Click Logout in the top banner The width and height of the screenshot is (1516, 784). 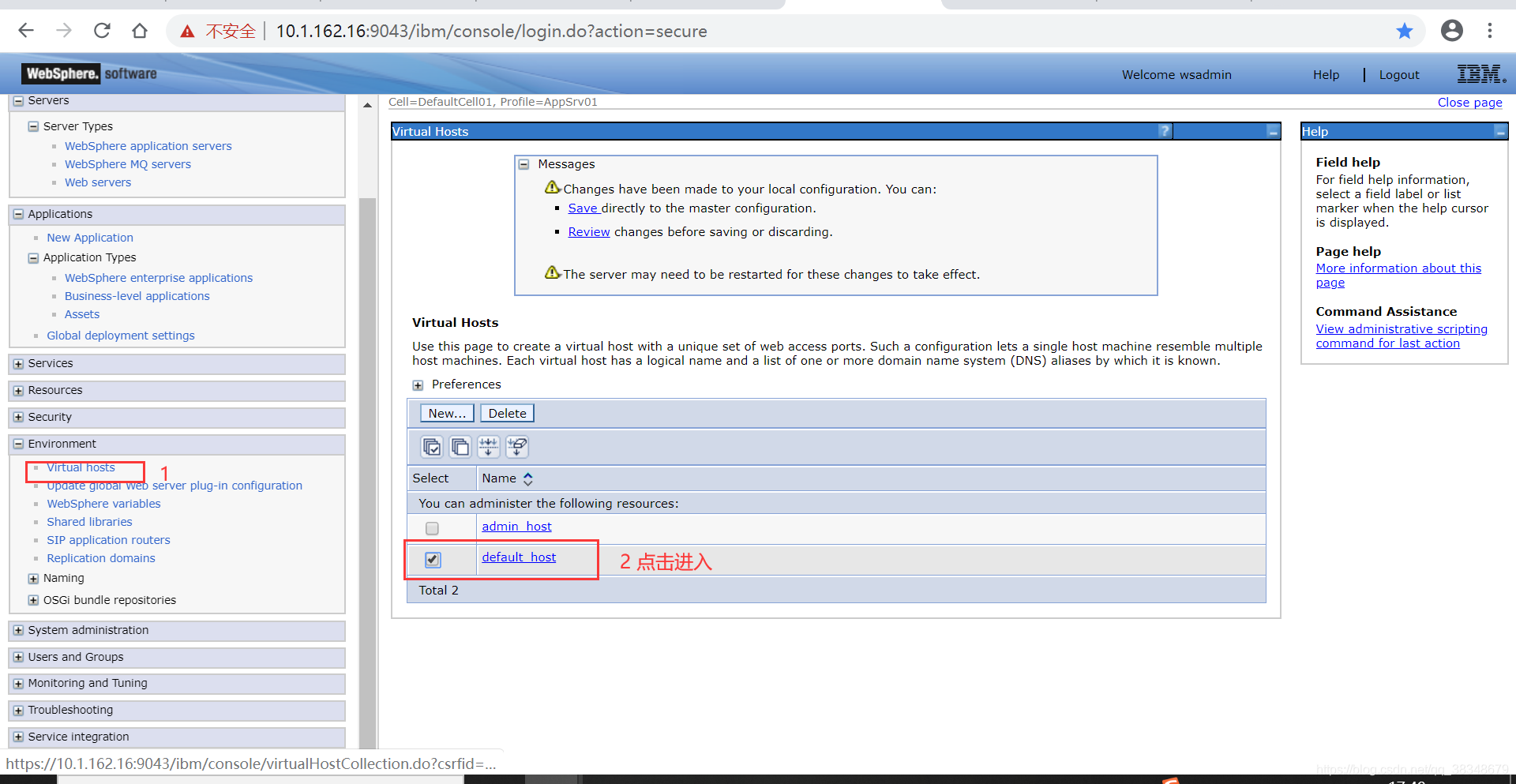(1399, 75)
